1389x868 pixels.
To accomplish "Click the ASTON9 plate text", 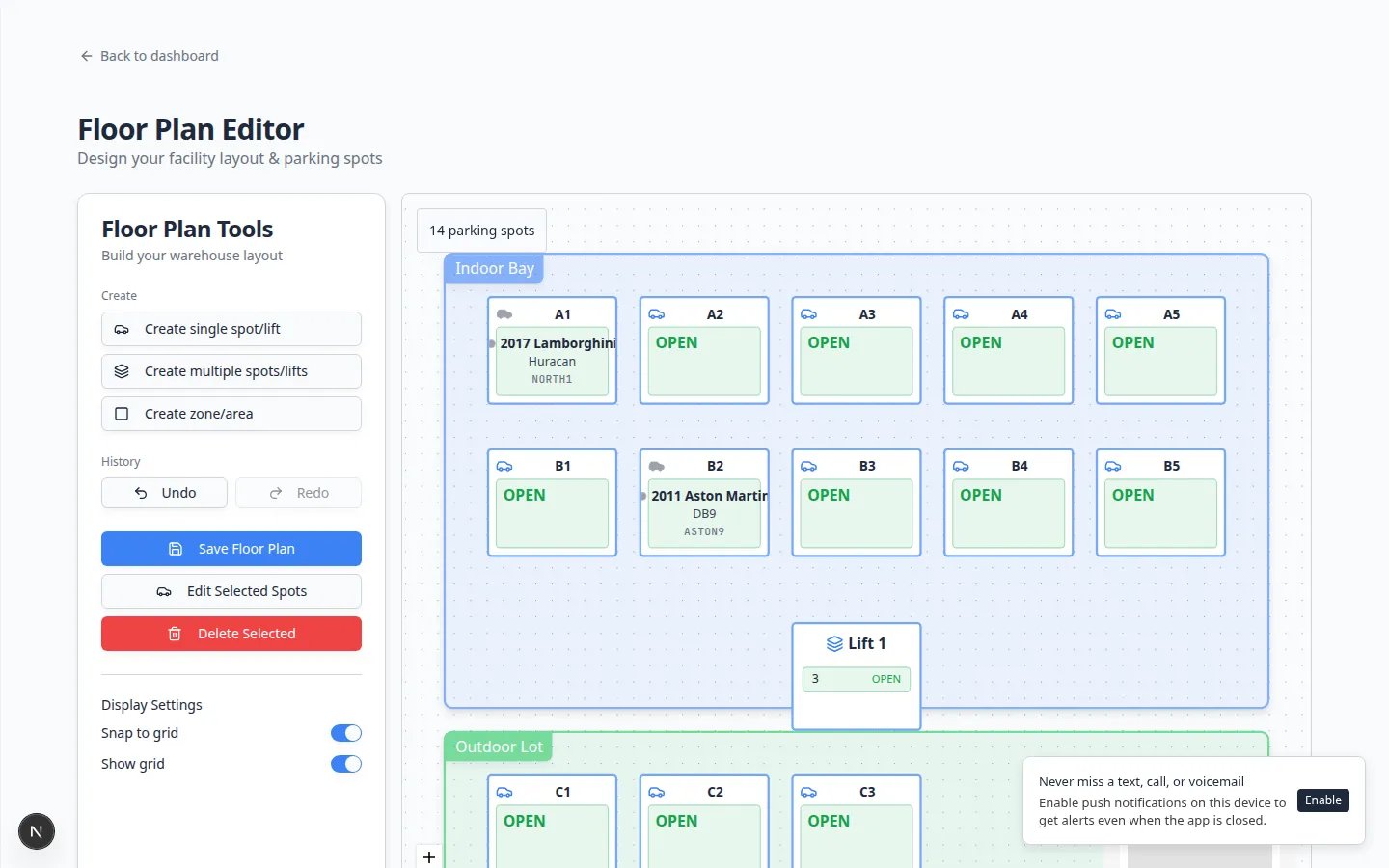I will click(x=704, y=531).
